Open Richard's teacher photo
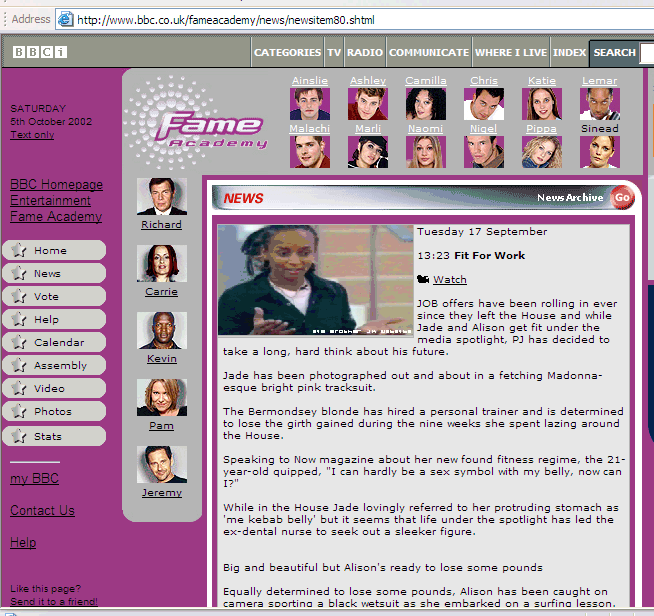This screenshot has width=654, height=616. [162, 196]
